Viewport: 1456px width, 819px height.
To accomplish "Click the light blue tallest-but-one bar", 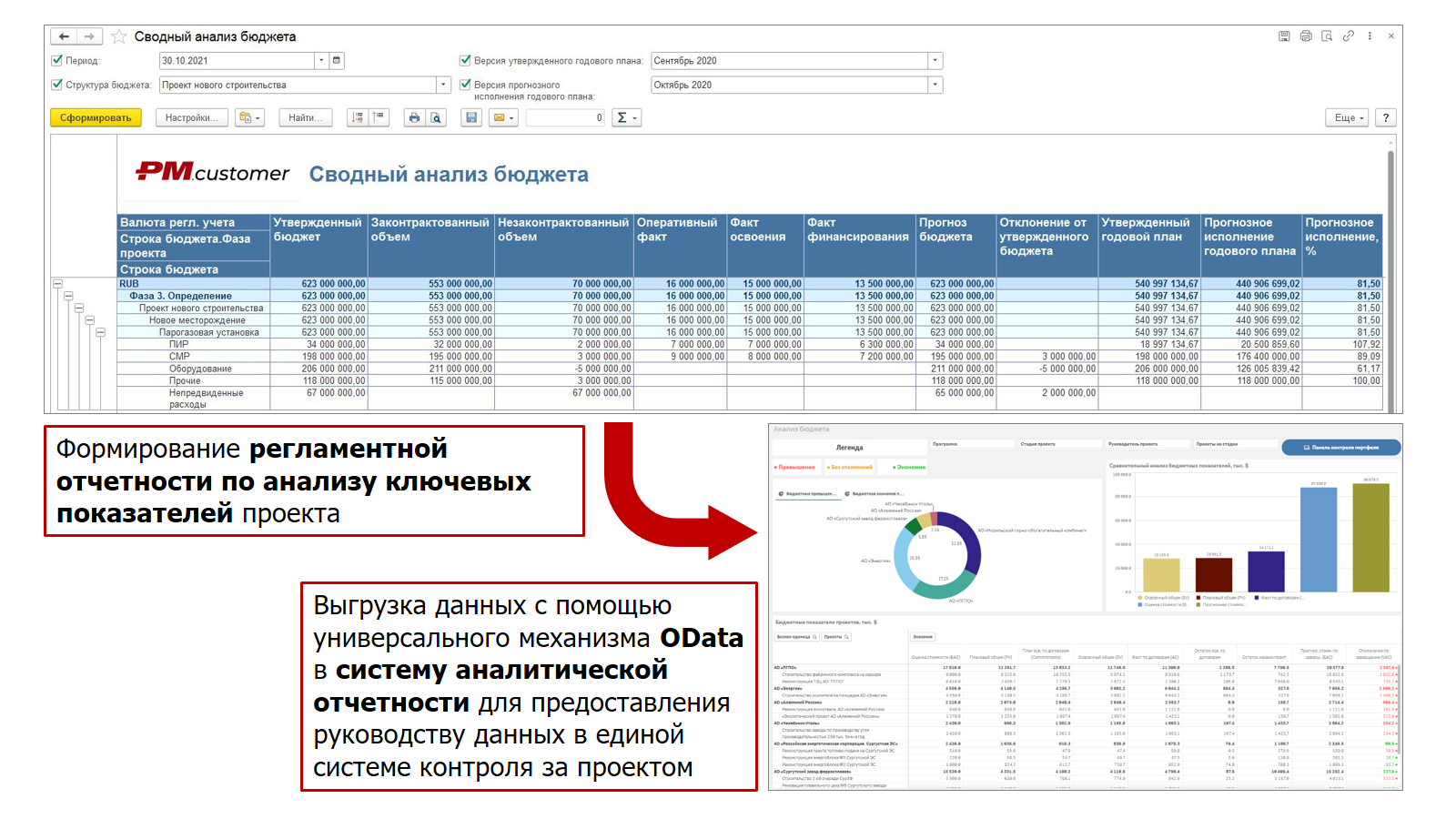I will click(x=1319, y=540).
